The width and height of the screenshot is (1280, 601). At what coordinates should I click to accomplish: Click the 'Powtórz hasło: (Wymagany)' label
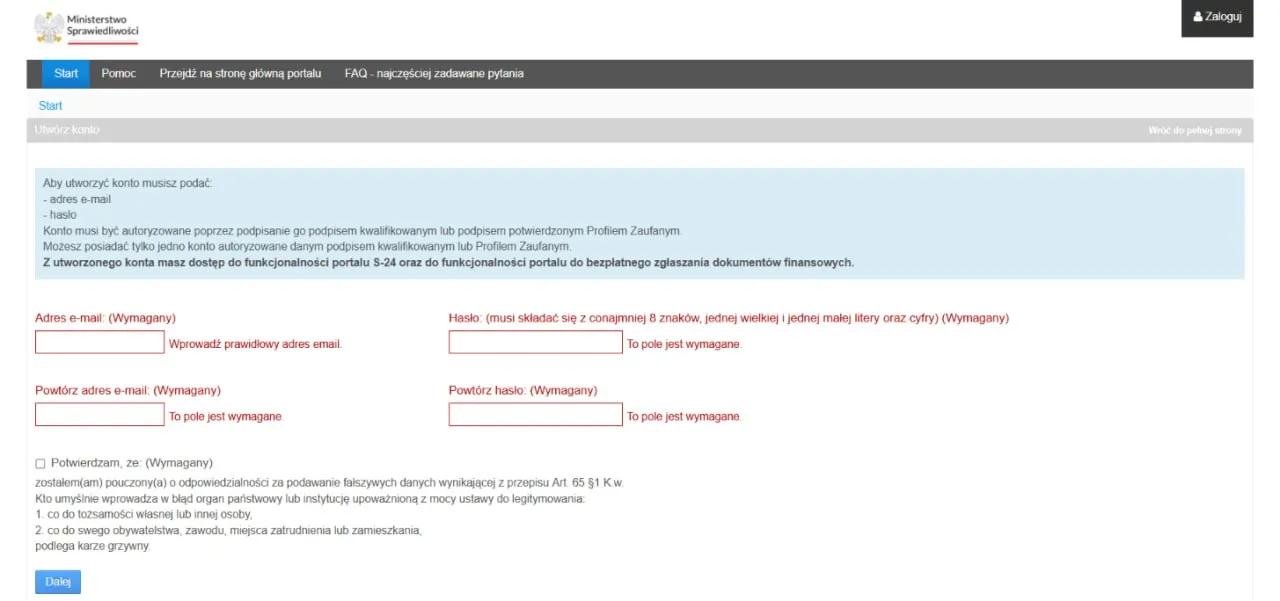pyautogui.click(x=523, y=390)
